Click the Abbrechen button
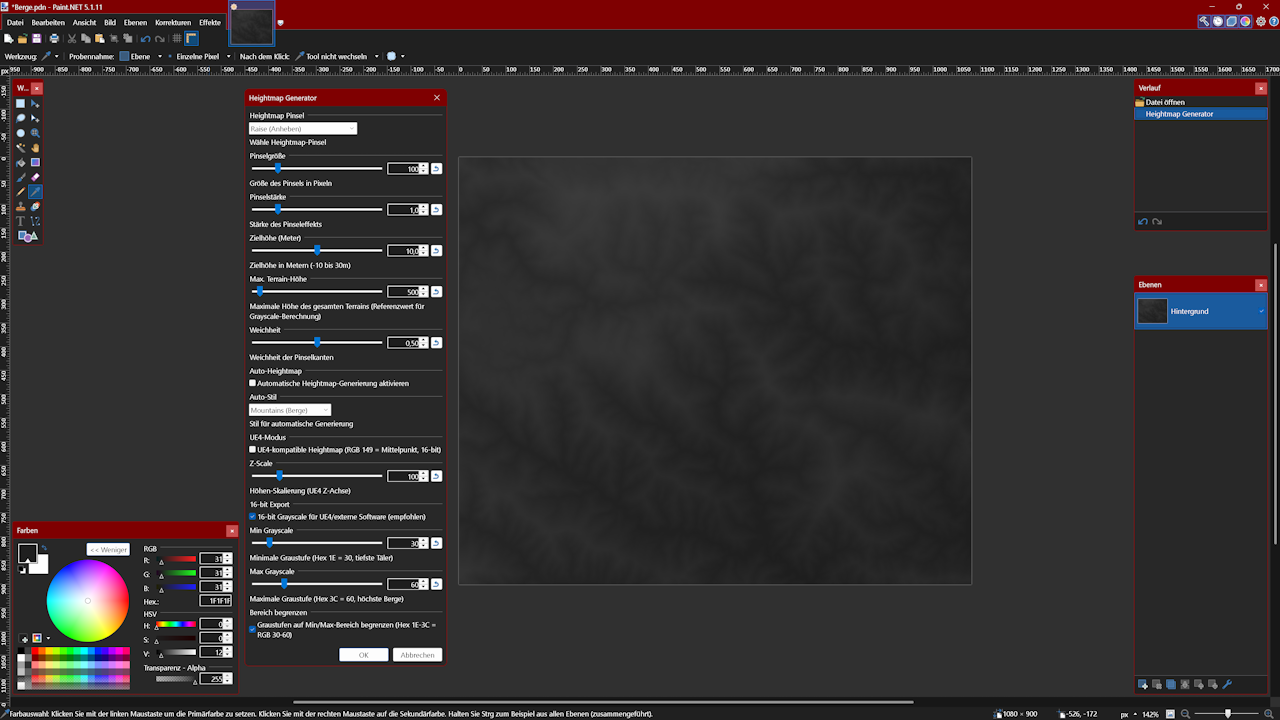The image size is (1280, 720). tap(417, 655)
